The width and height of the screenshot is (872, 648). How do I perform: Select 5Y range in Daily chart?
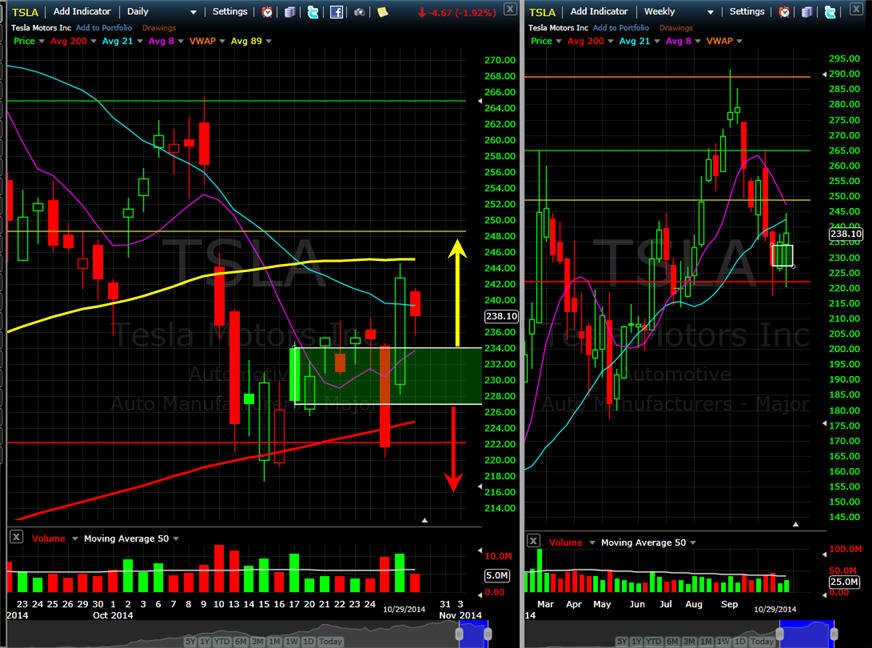(190, 641)
